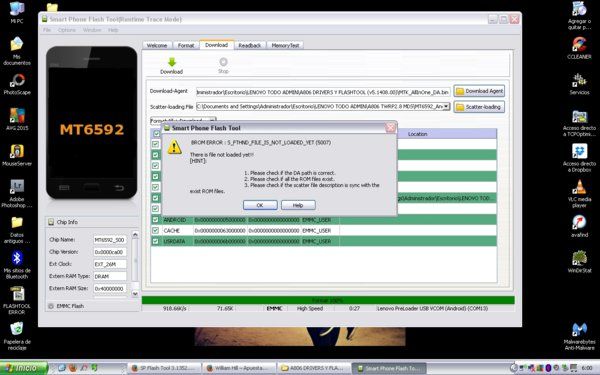The height and width of the screenshot is (375, 600).
Task: Click the Scatter-loading browse button
Action: coord(479,107)
